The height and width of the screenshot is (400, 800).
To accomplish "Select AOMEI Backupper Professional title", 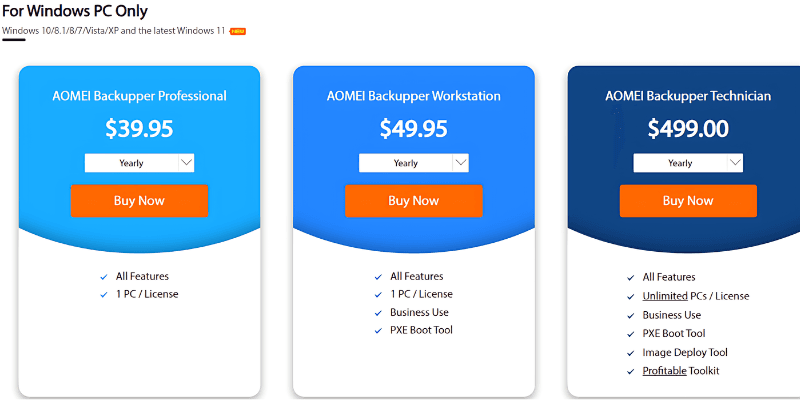I will [x=139, y=96].
